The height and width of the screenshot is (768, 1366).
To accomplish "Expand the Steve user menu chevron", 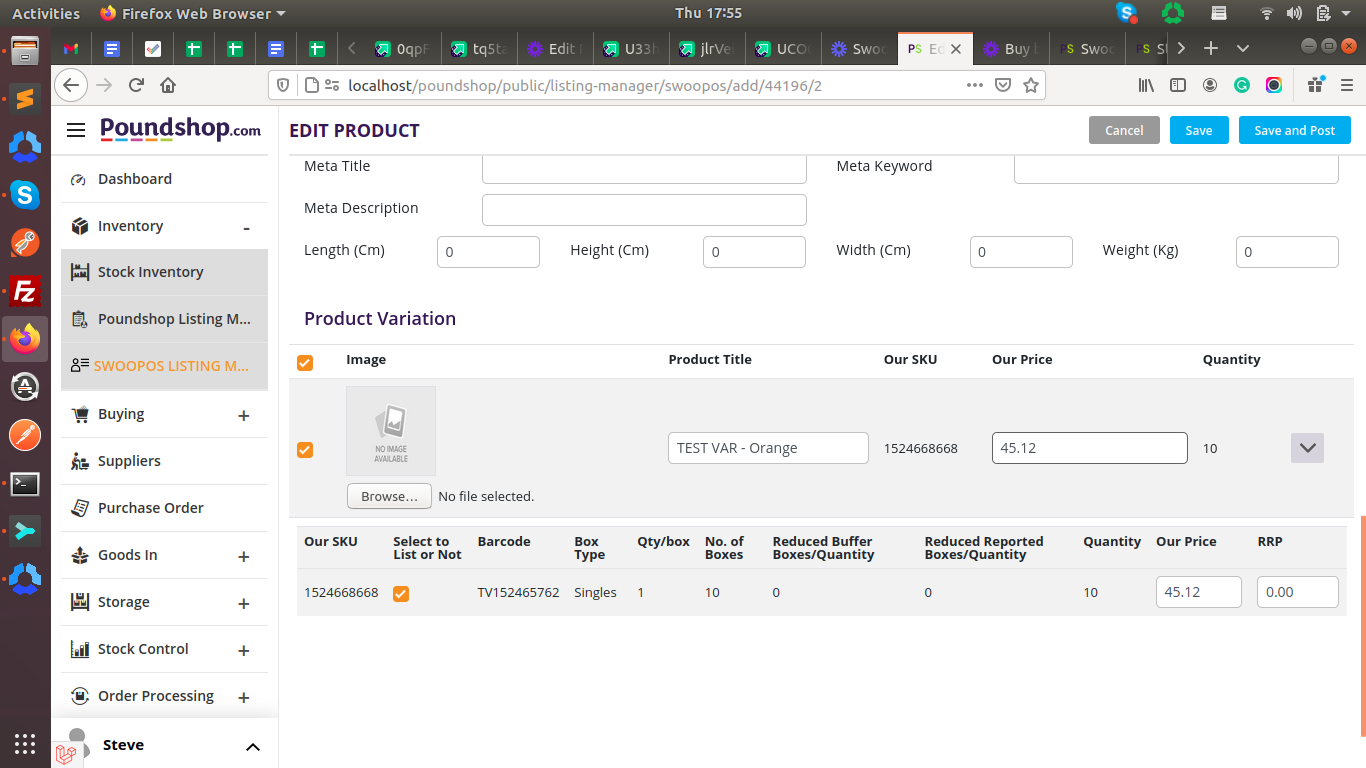I will pyautogui.click(x=253, y=747).
